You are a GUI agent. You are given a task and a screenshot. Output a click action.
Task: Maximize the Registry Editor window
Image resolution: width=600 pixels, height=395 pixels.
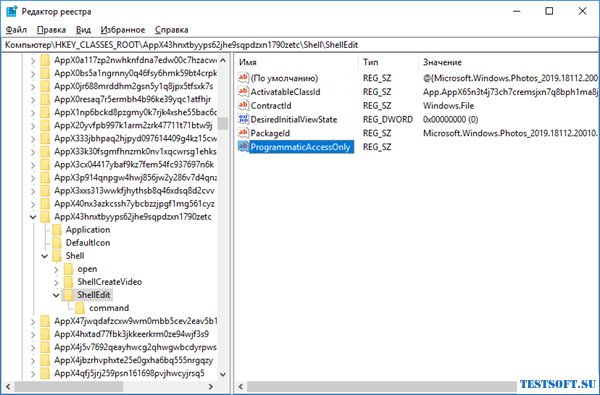point(549,11)
